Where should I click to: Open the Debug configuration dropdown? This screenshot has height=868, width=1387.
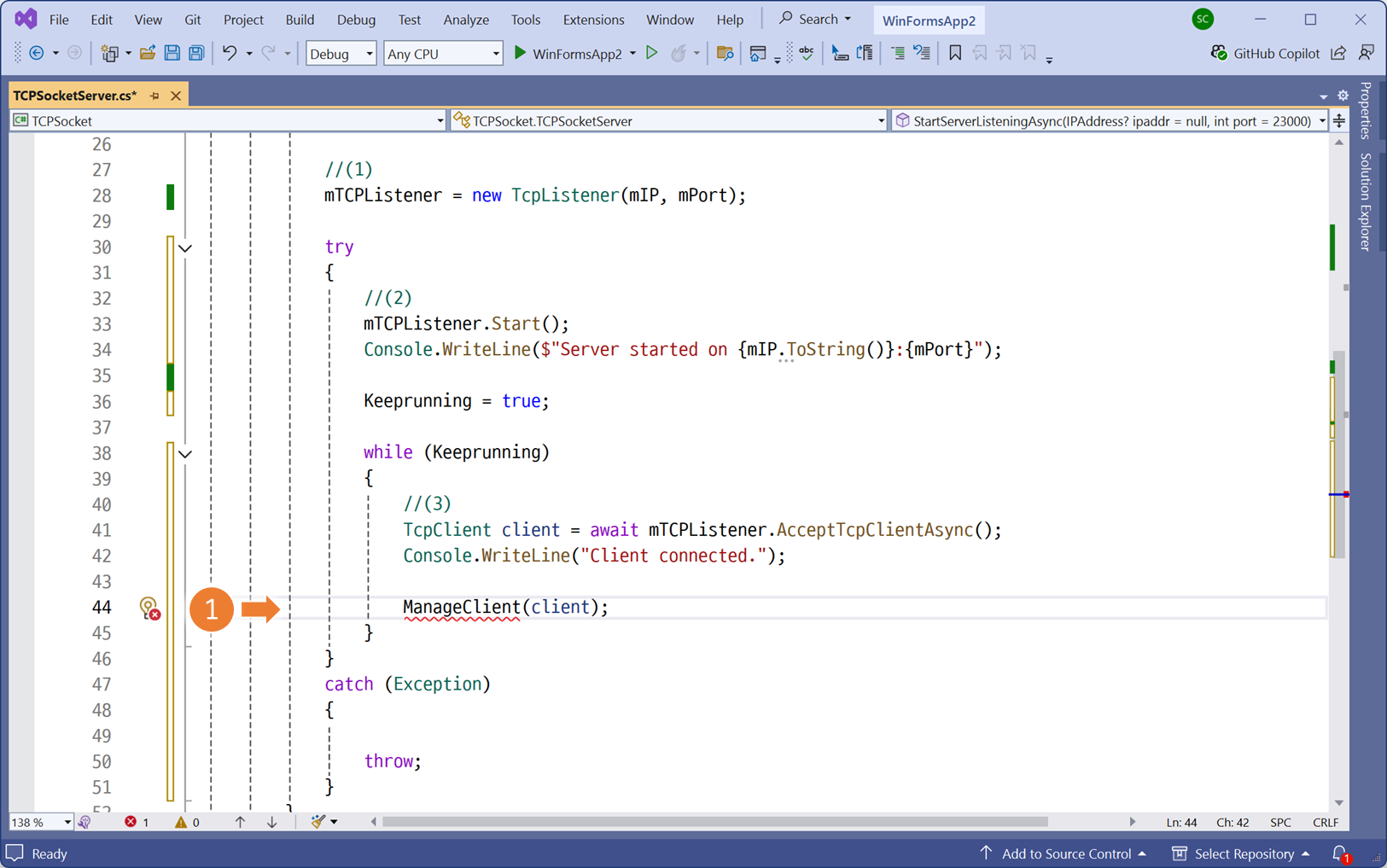click(x=341, y=53)
